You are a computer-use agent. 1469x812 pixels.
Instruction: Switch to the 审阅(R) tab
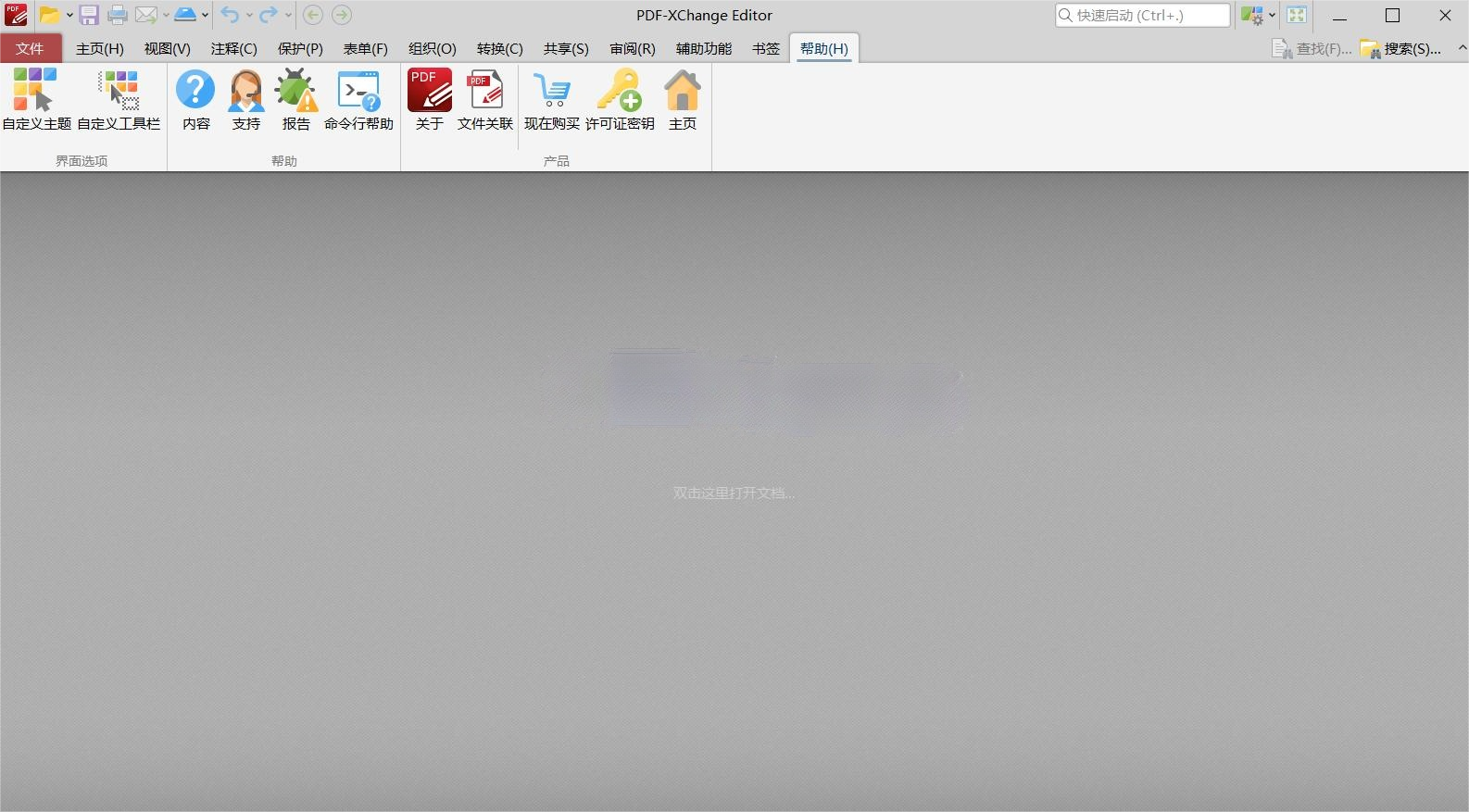pyautogui.click(x=633, y=49)
